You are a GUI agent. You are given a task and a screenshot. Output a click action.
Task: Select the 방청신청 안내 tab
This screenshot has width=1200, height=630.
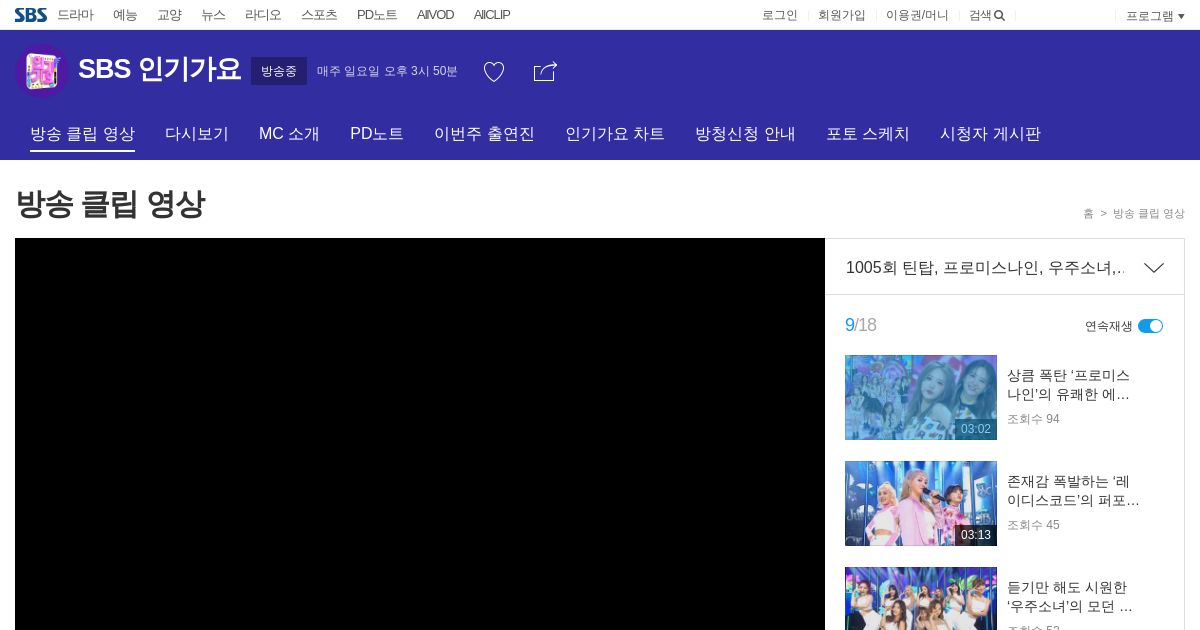745,134
